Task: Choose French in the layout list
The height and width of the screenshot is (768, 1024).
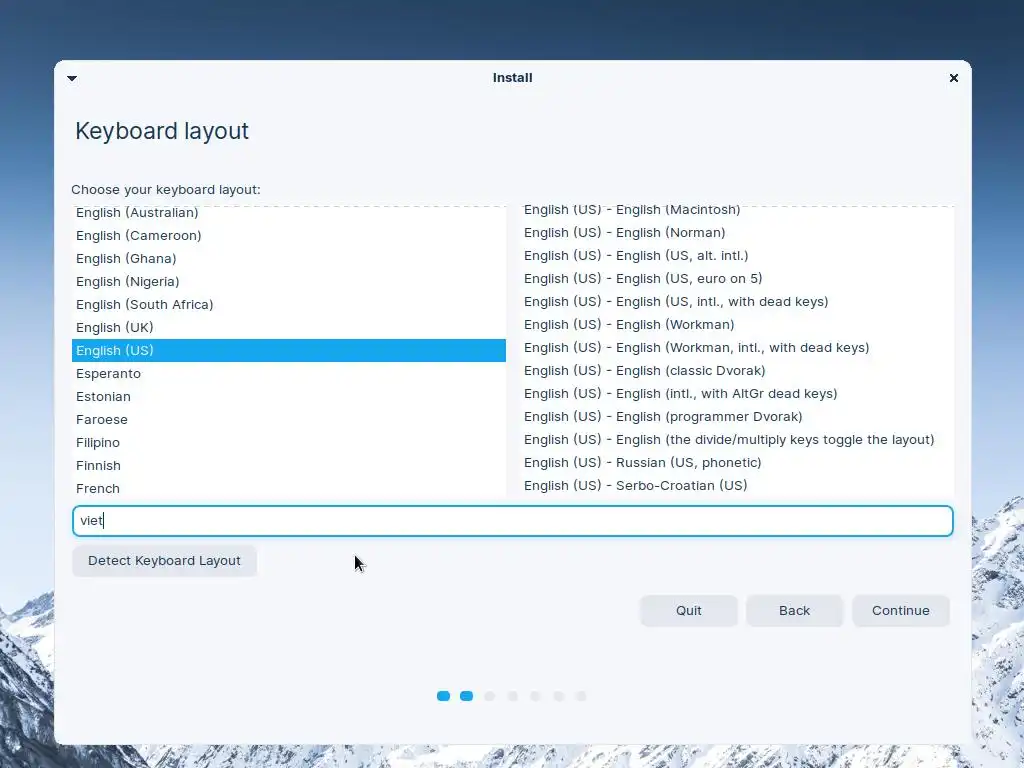Action: coord(289,488)
